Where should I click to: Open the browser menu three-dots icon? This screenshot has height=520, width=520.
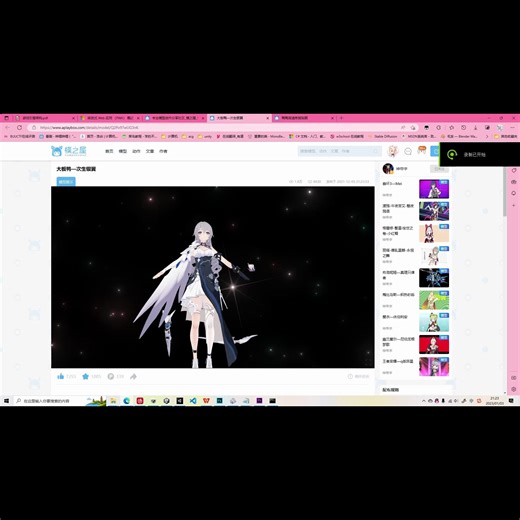512,127
